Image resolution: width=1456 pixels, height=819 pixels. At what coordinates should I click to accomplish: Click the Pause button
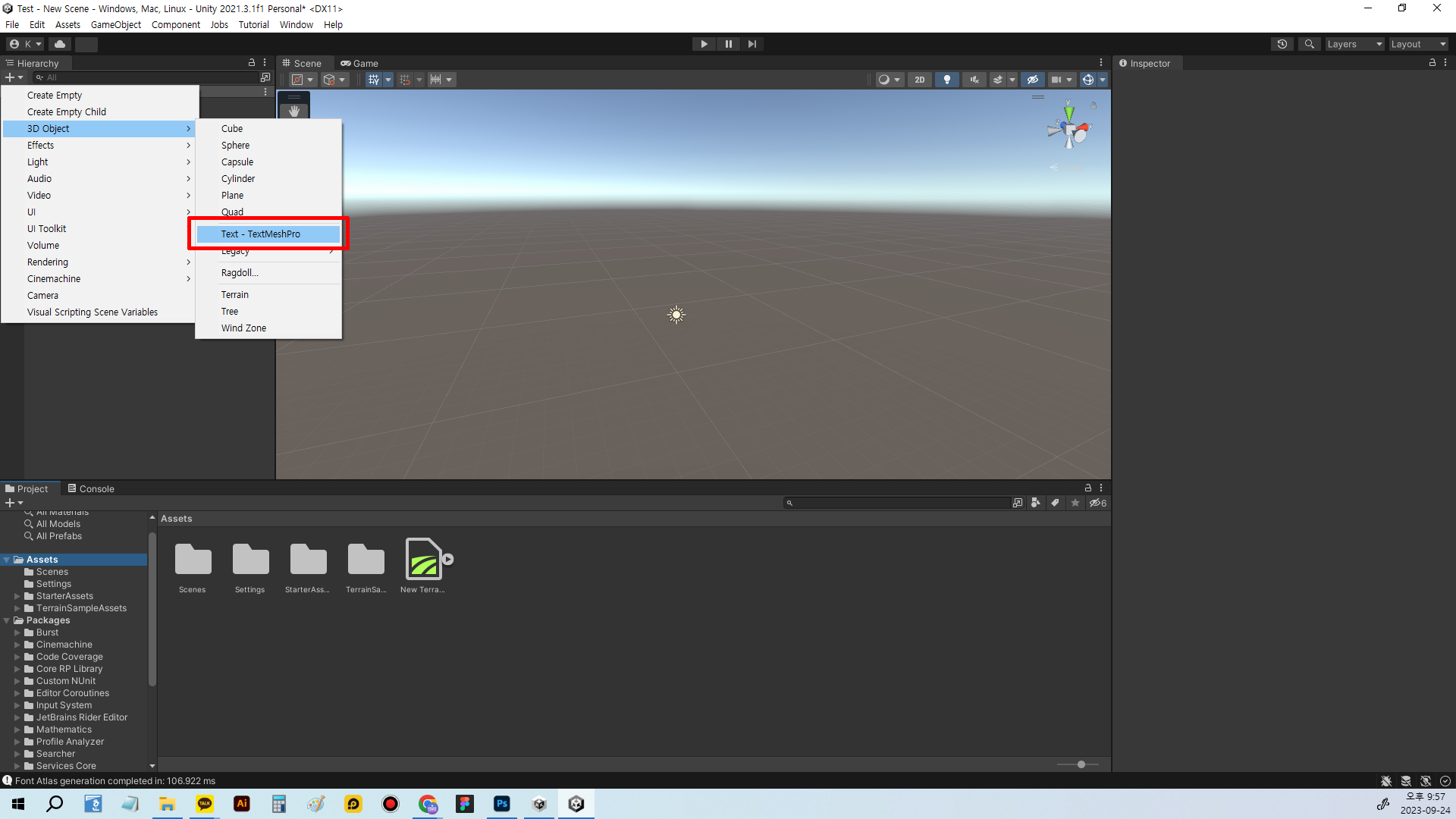pos(728,44)
